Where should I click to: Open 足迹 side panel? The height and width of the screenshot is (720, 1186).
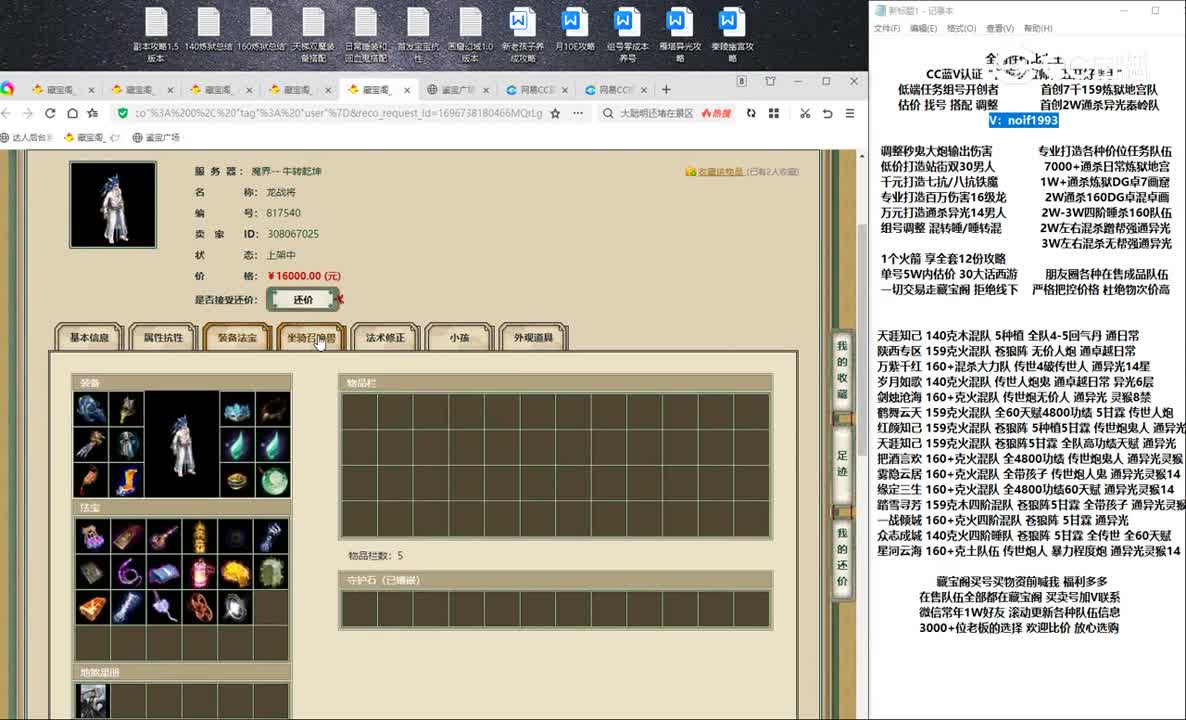(x=843, y=463)
